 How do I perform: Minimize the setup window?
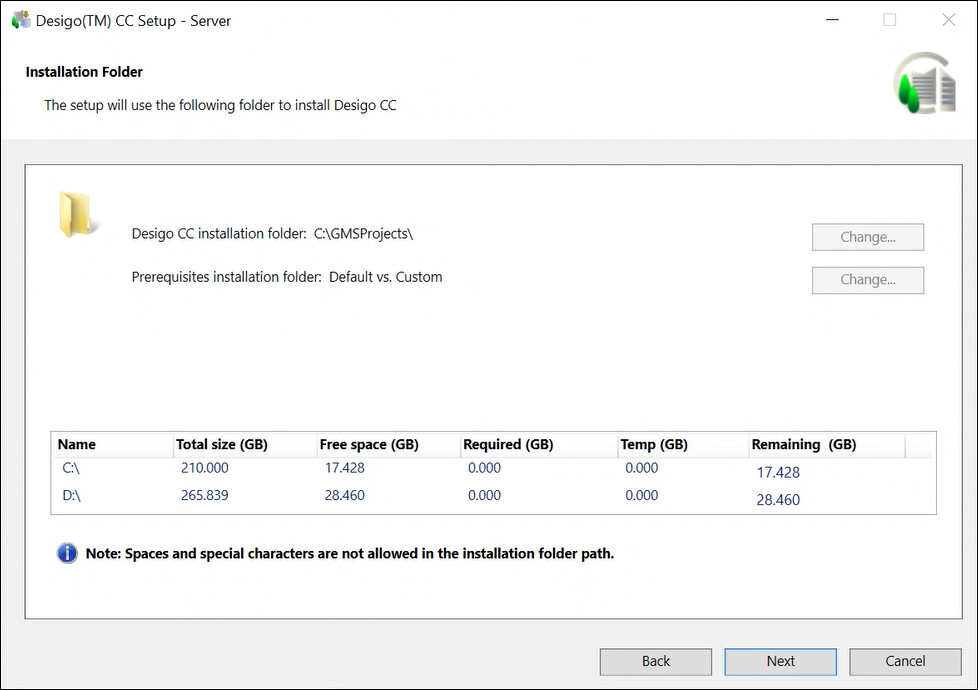pyautogui.click(x=830, y=20)
